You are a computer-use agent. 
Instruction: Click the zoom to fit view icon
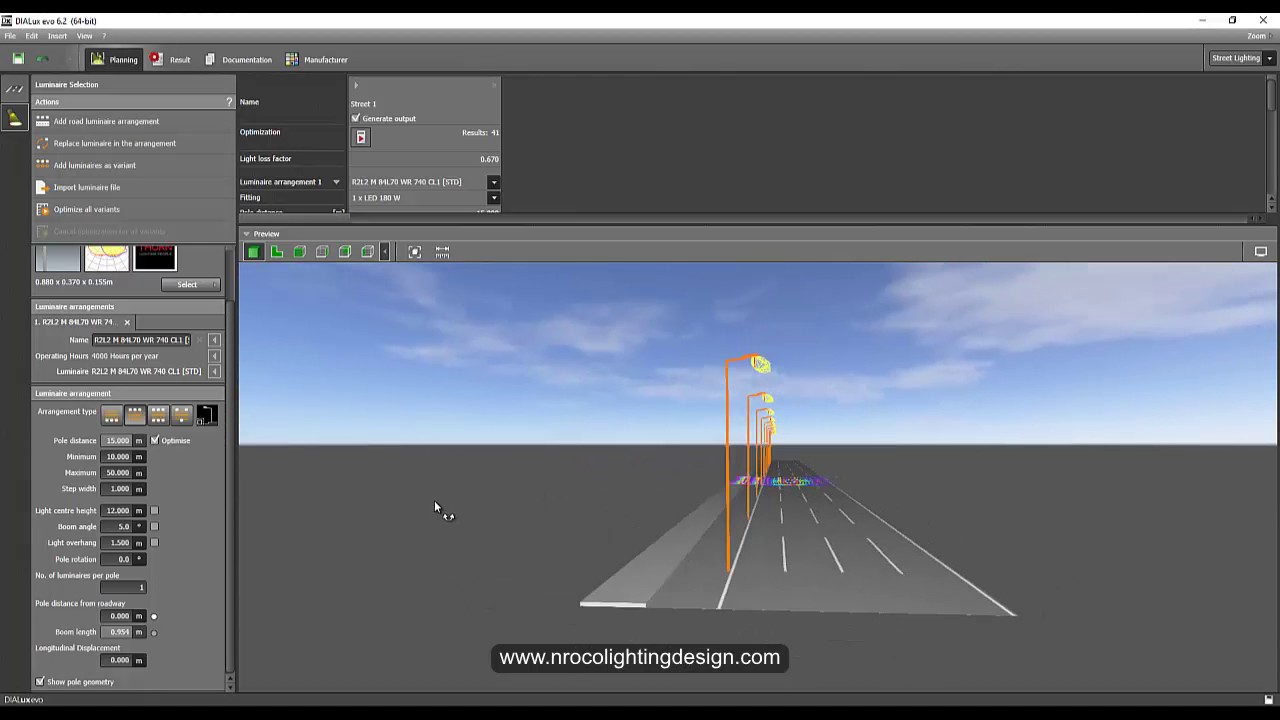[x=415, y=252]
